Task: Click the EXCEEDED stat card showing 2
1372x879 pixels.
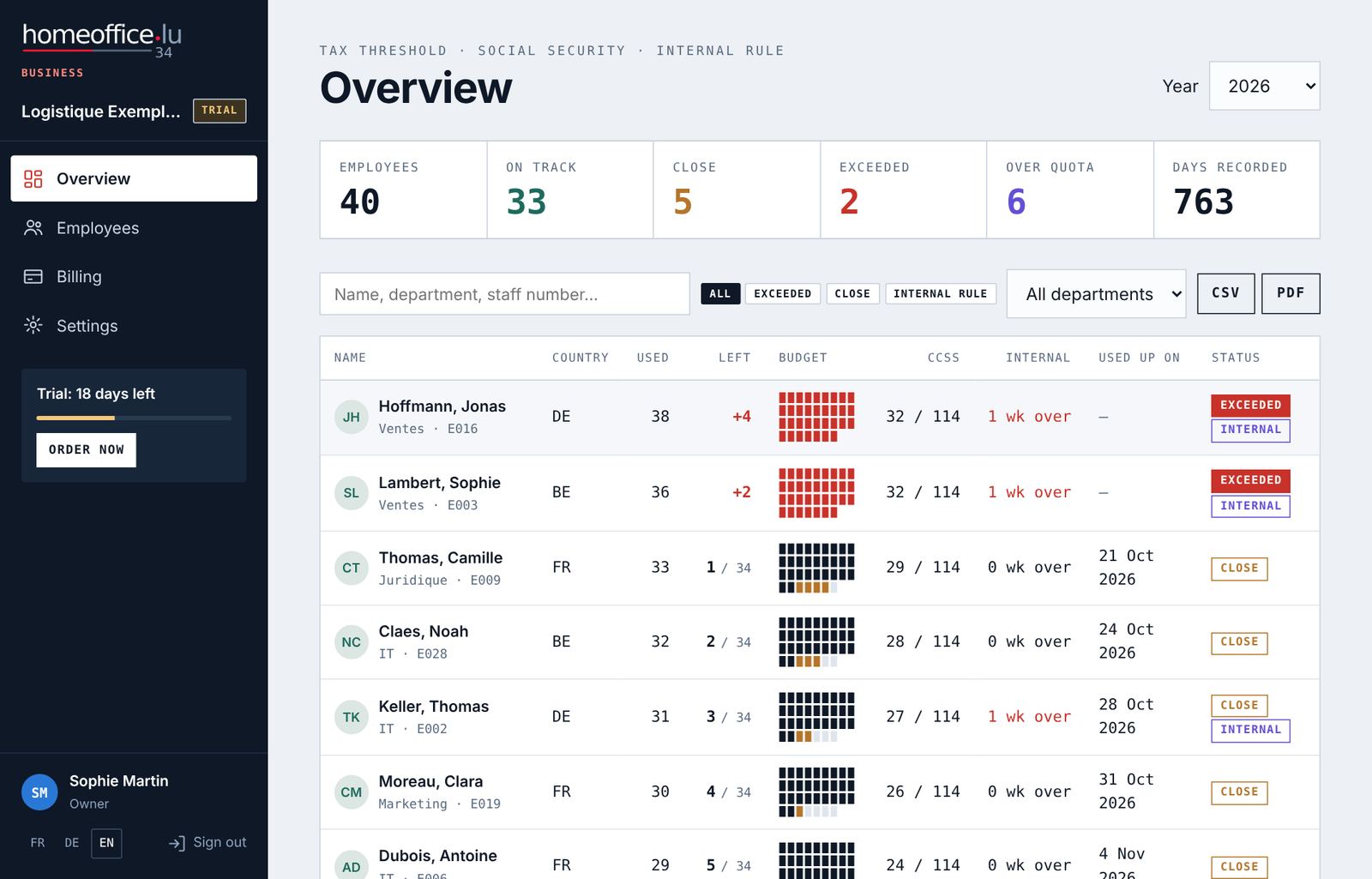Action: pyautogui.click(x=903, y=190)
